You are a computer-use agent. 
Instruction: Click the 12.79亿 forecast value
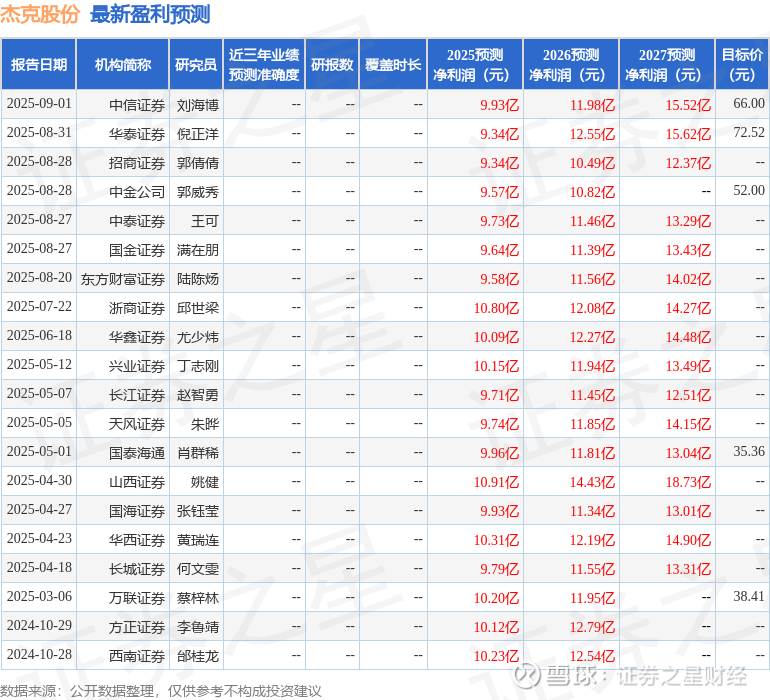pos(592,627)
